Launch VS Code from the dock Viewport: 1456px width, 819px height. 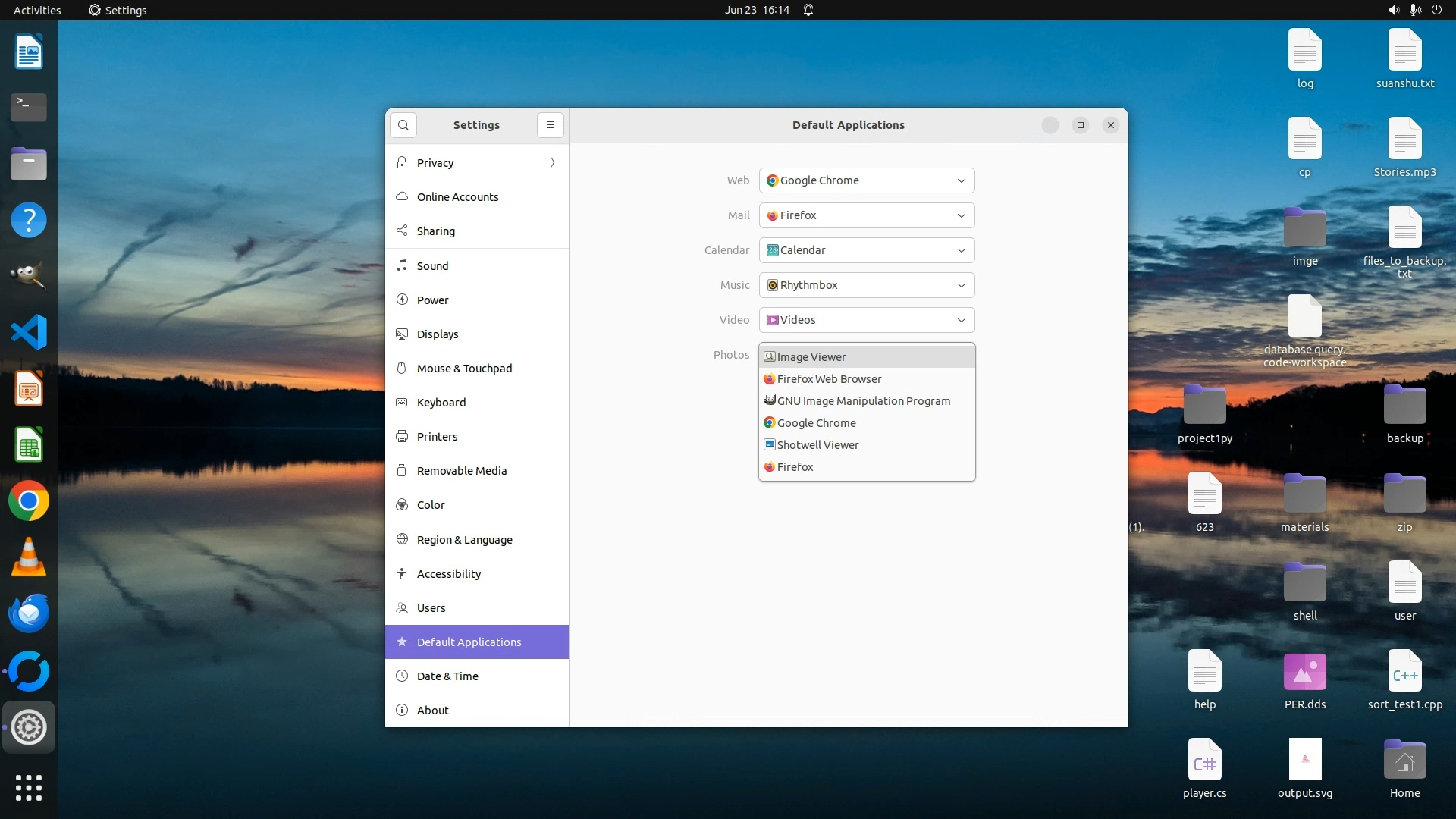[x=29, y=332]
